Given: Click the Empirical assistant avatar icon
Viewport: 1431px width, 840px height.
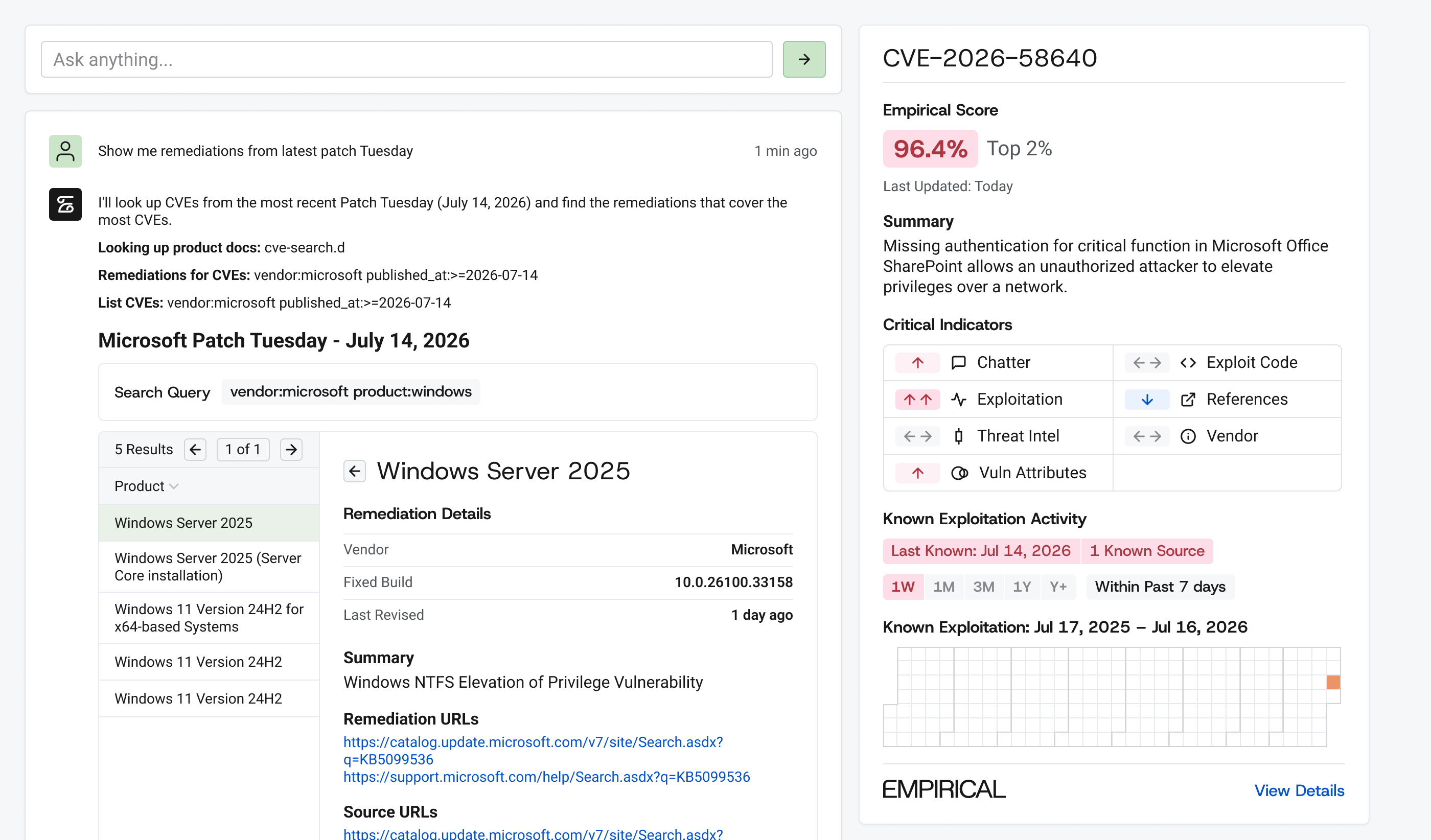Looking at the screenshot, I should [x=65, y=204].
